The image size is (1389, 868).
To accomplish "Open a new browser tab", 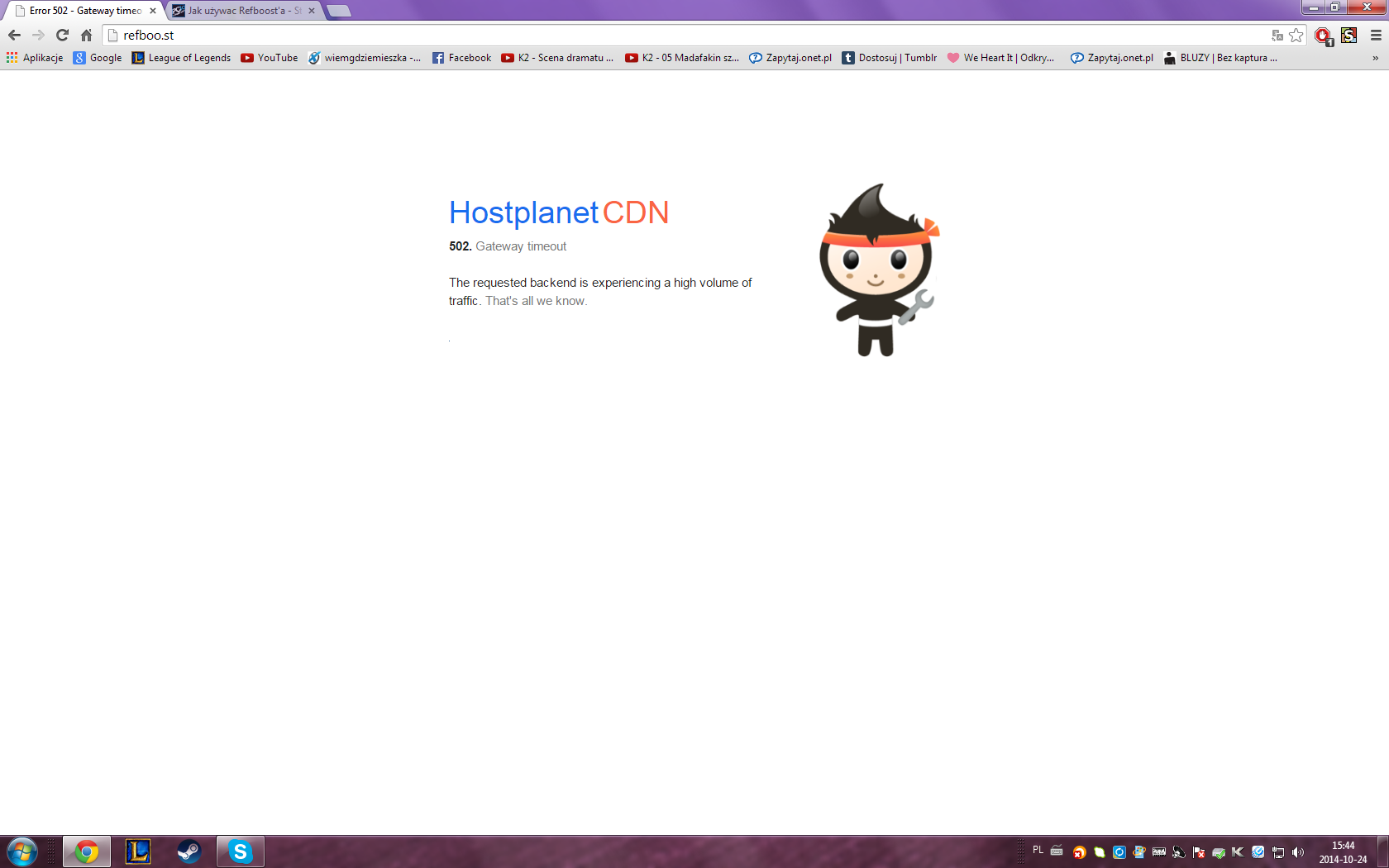I will point(339,11).
